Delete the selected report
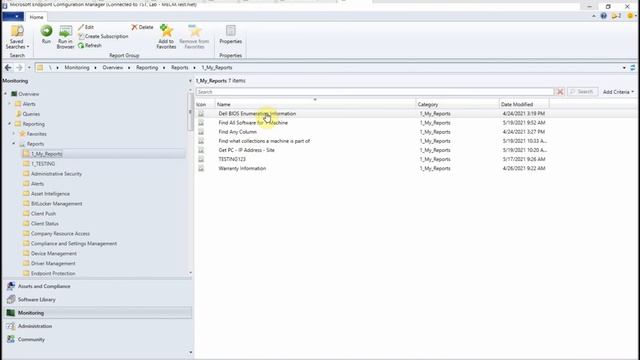 pos(142,27)
